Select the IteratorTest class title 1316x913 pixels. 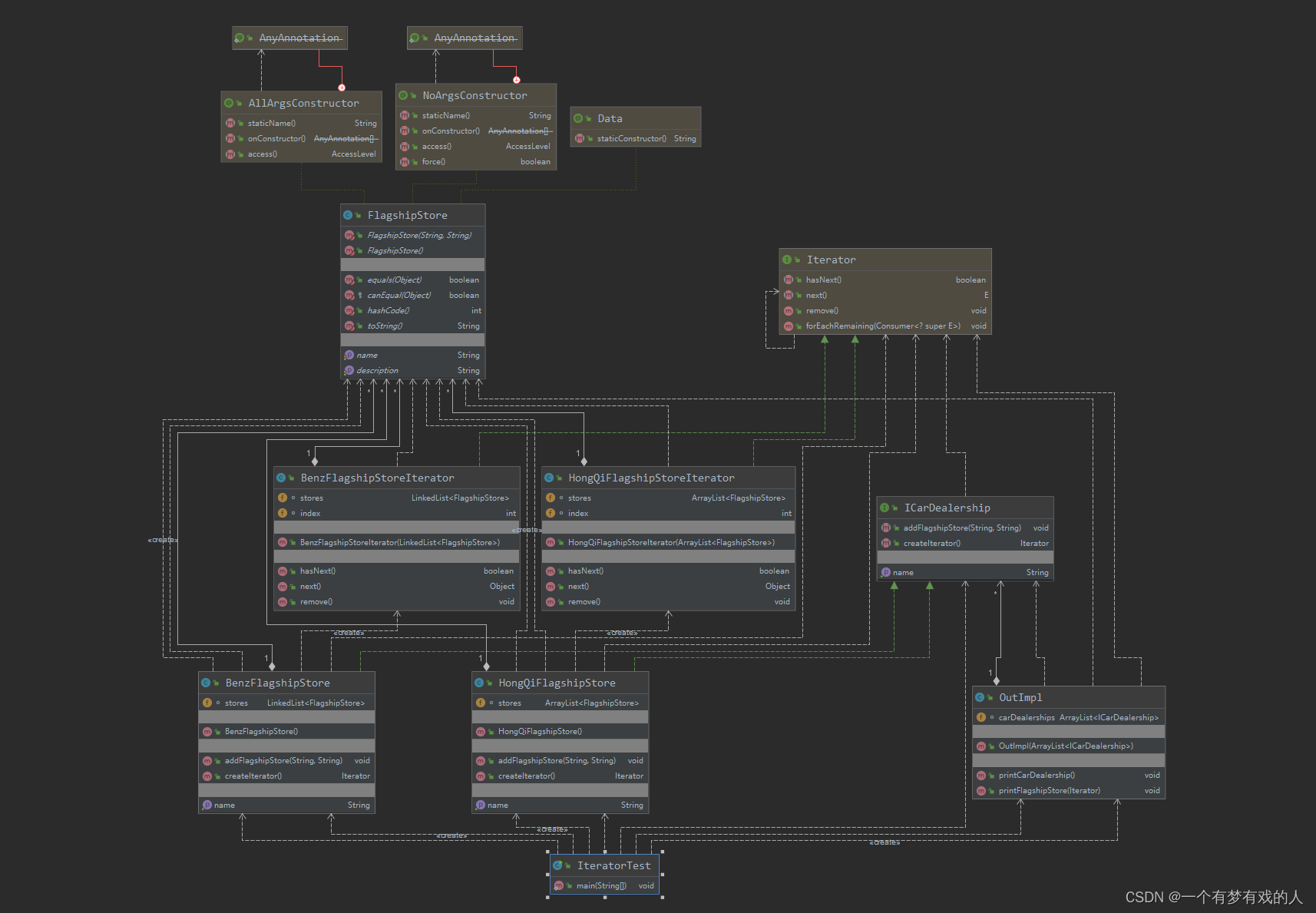(613, 865)
